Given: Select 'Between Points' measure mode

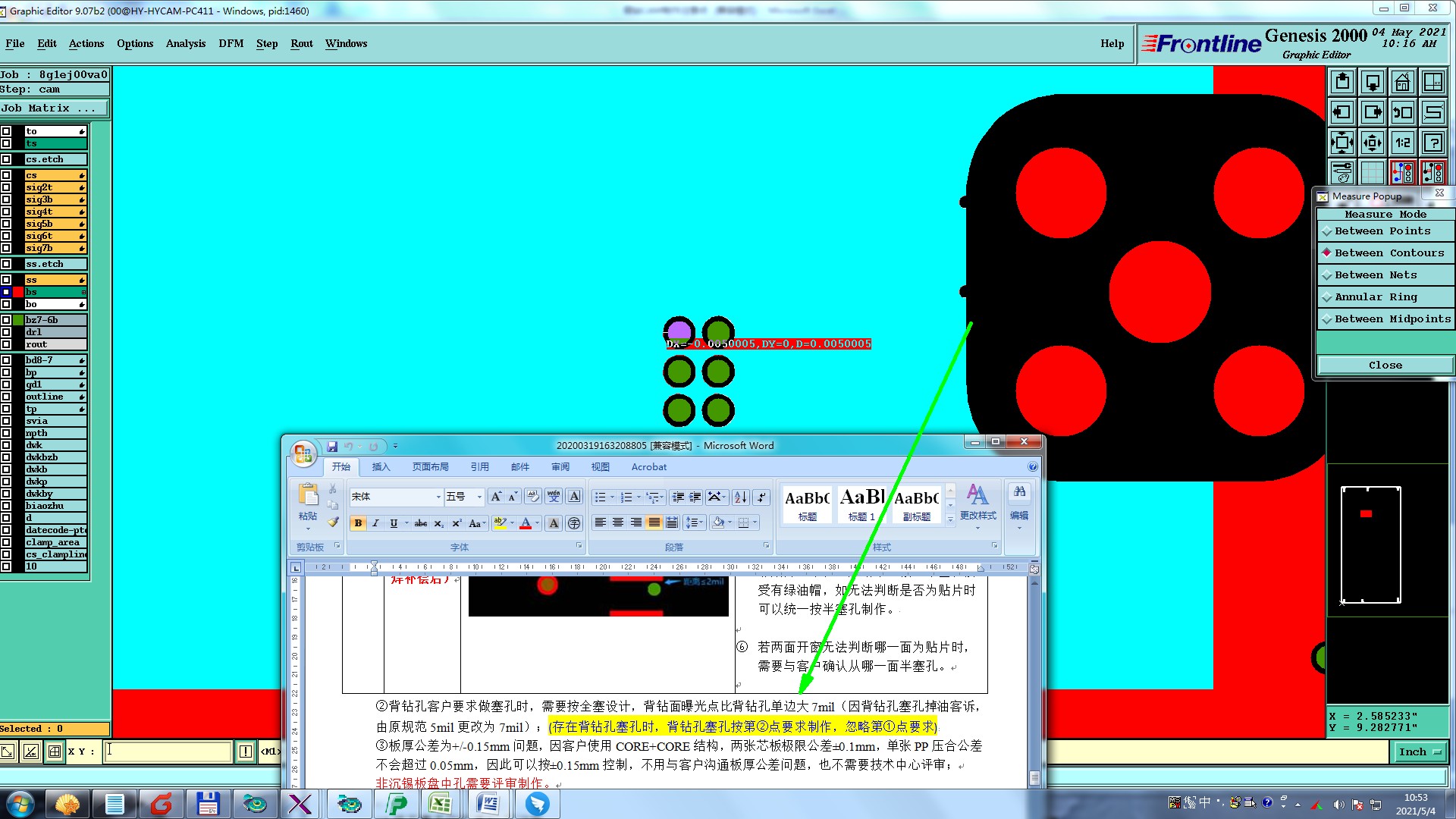Looking at the screenshot, I should click(x=1385, y=231).
